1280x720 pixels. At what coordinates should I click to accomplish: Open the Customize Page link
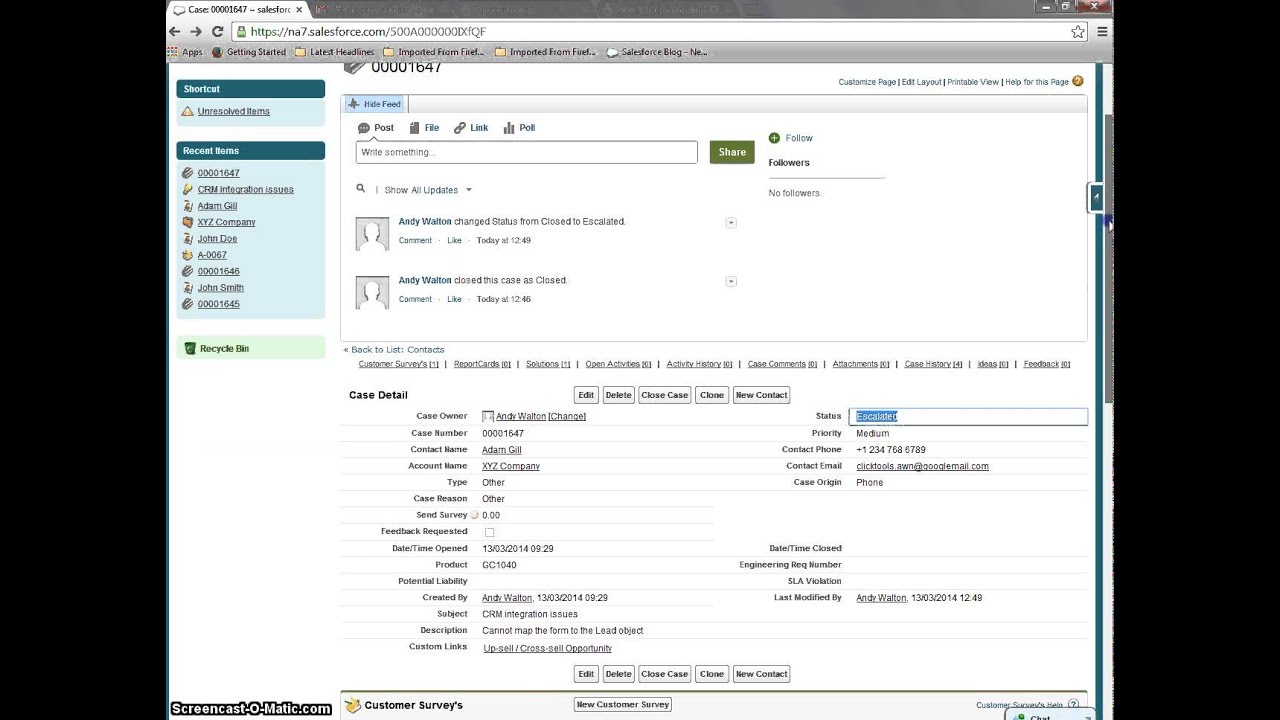coord(867,82)
